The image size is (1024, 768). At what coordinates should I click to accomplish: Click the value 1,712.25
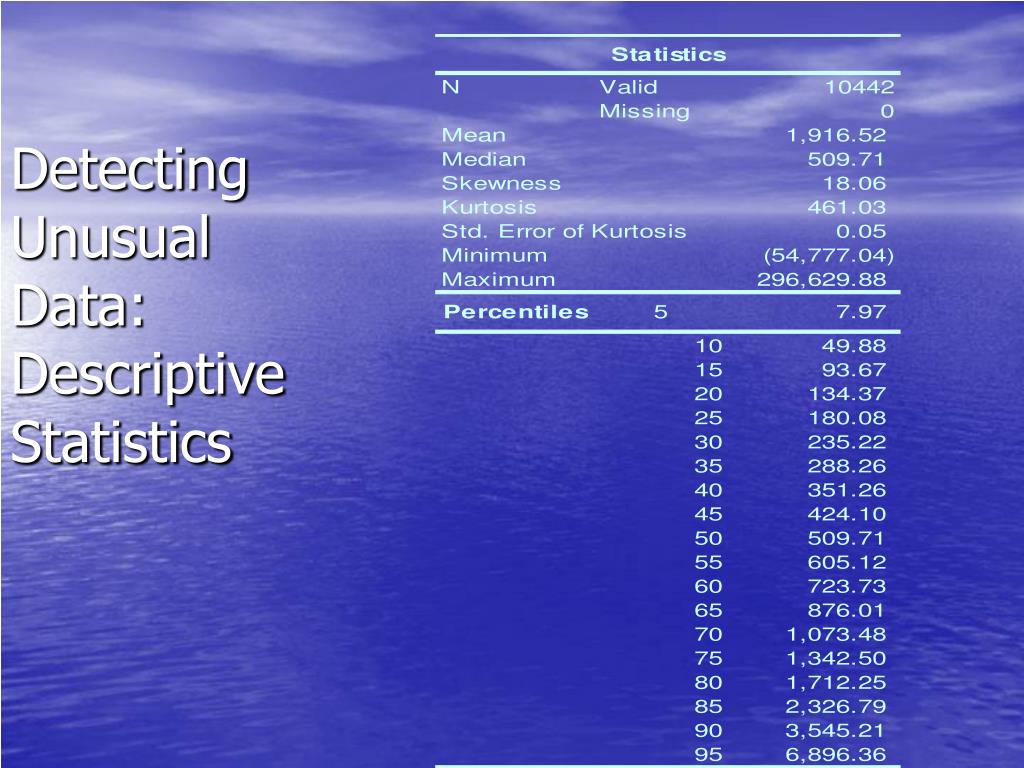coord(836,682)
